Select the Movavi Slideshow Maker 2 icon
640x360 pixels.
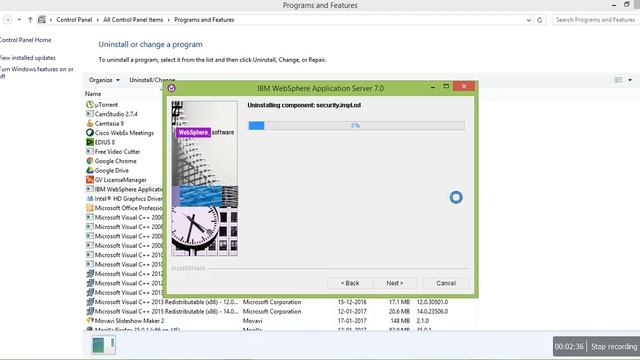click(x=90, y=320)
